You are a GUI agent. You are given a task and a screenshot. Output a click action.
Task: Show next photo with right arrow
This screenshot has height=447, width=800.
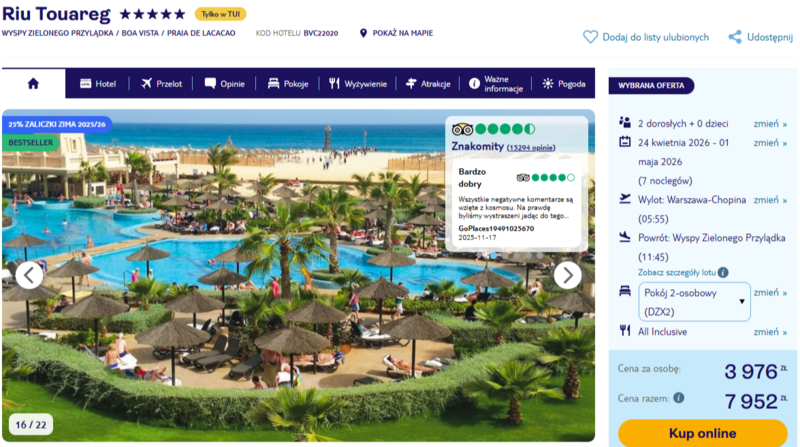point(567,276)
